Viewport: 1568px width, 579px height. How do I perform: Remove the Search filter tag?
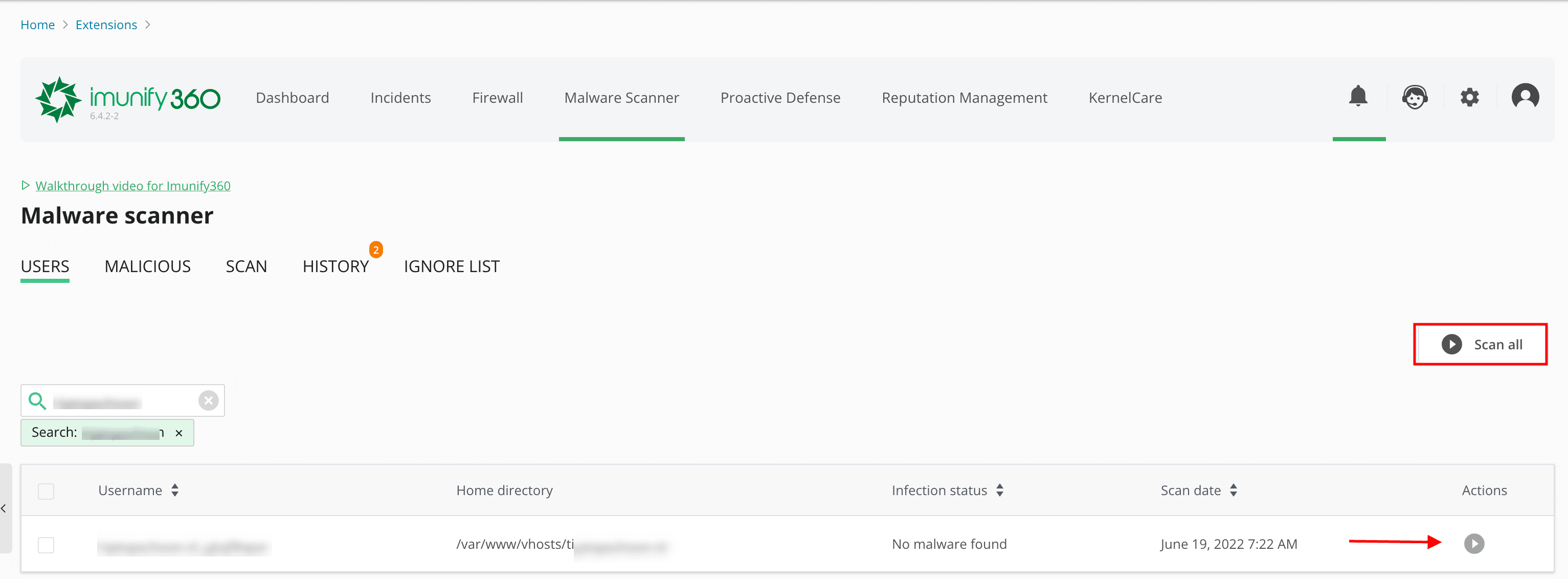coord(179,433)
